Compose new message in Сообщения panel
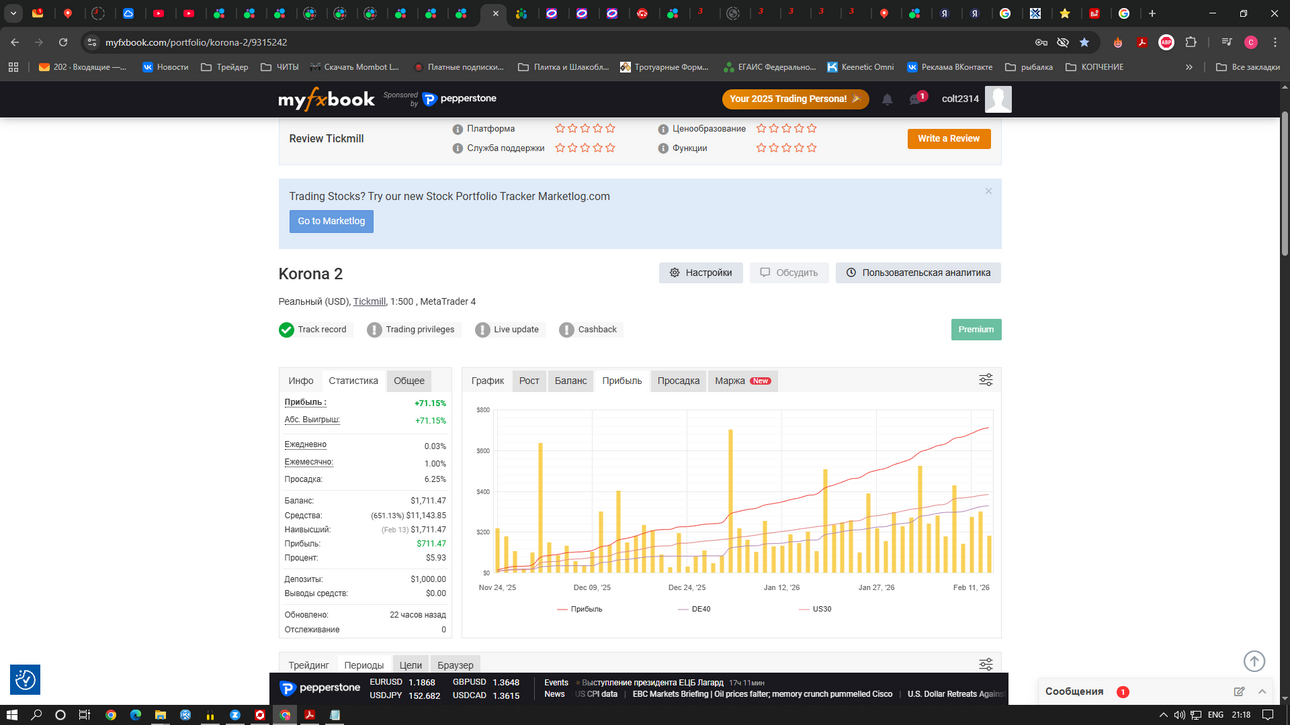Image resolution: width=1290 pixels, height=725 pixels. (1239, 691)
